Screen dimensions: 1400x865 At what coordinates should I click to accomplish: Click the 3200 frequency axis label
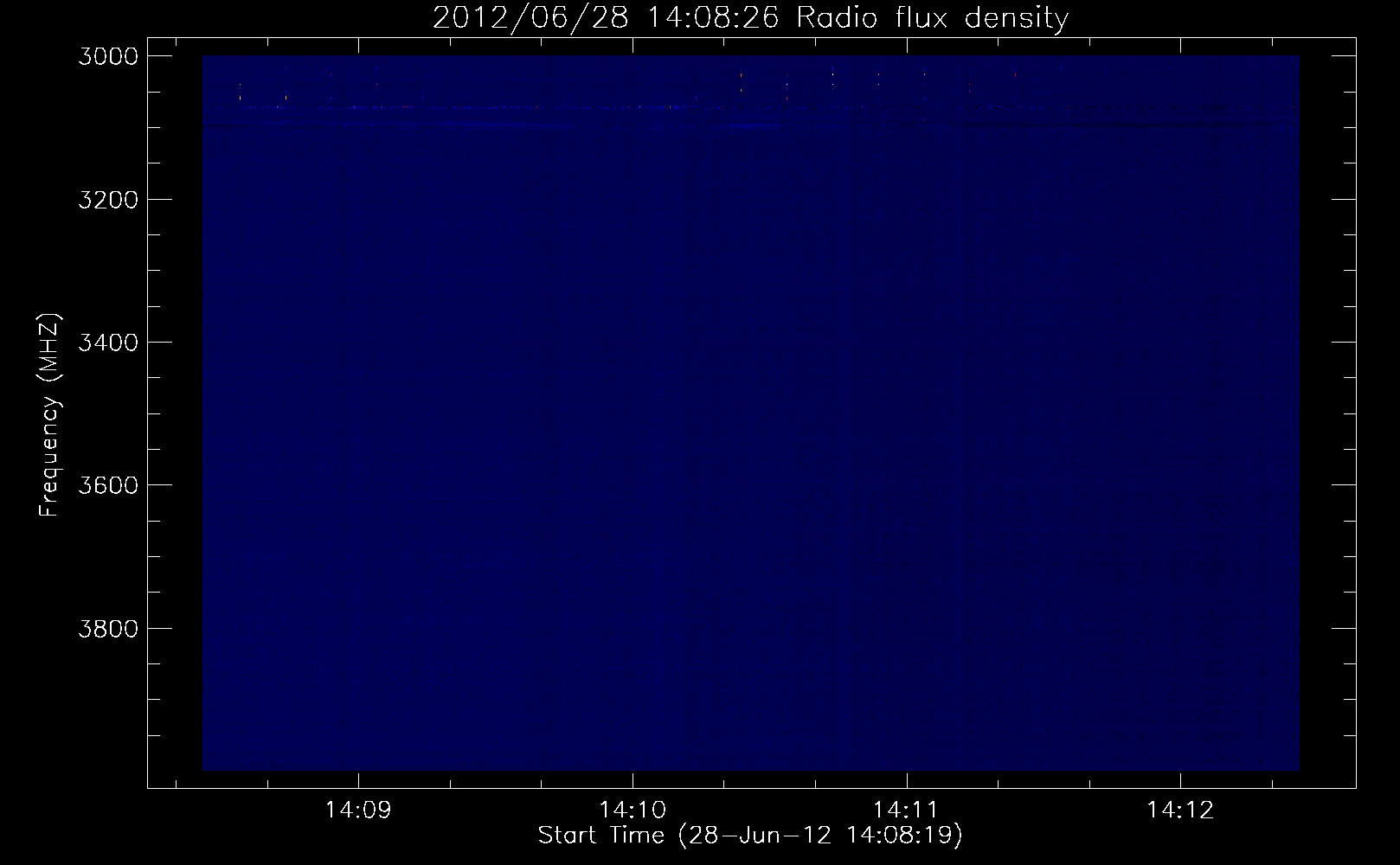[x=108, y=200]
